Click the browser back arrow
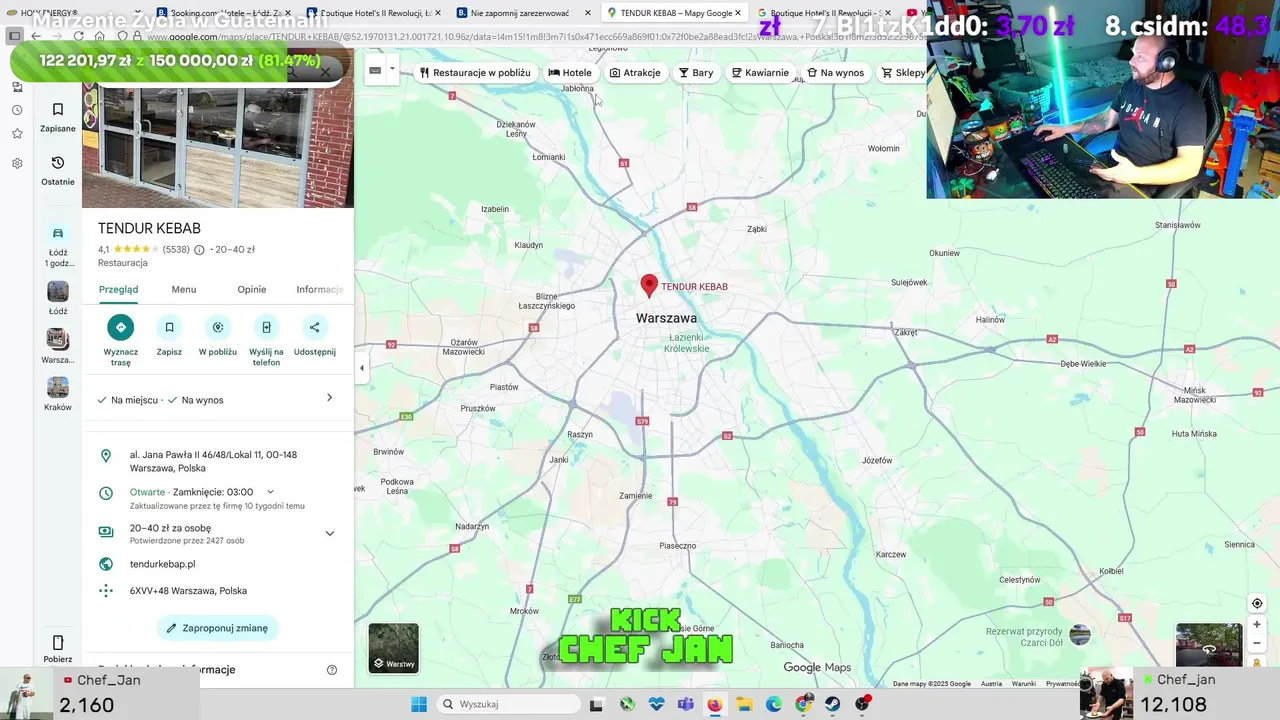Screen dimensions: 1280x720 36,36
